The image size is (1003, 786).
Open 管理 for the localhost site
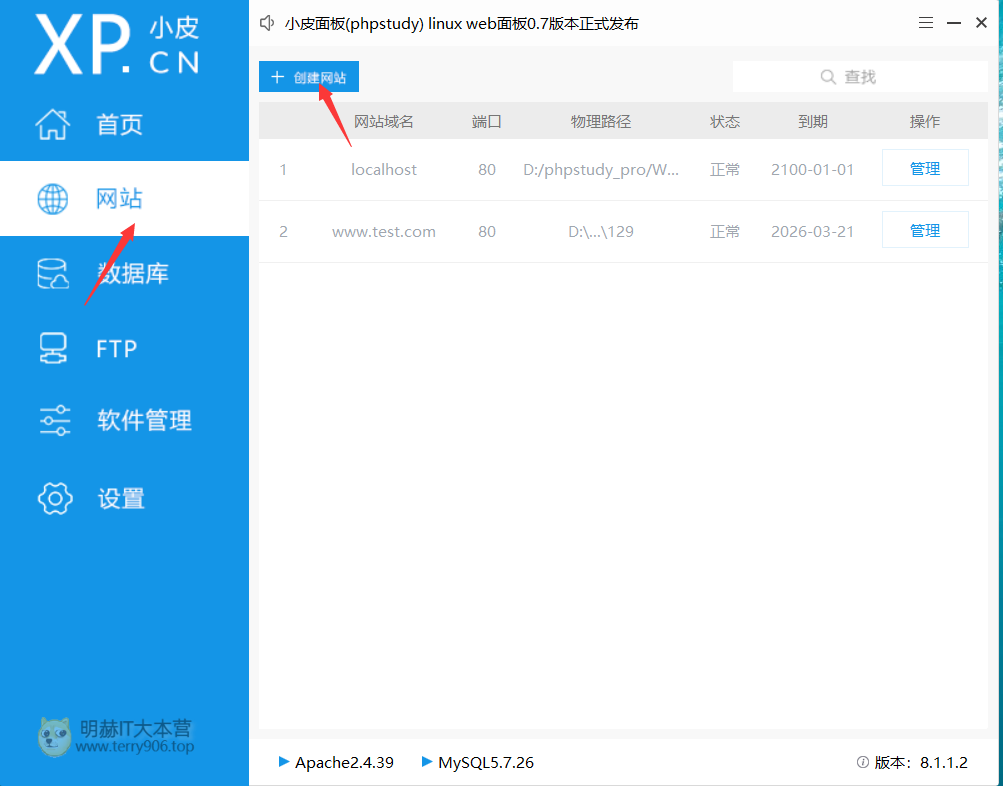[x=925, y=168]
